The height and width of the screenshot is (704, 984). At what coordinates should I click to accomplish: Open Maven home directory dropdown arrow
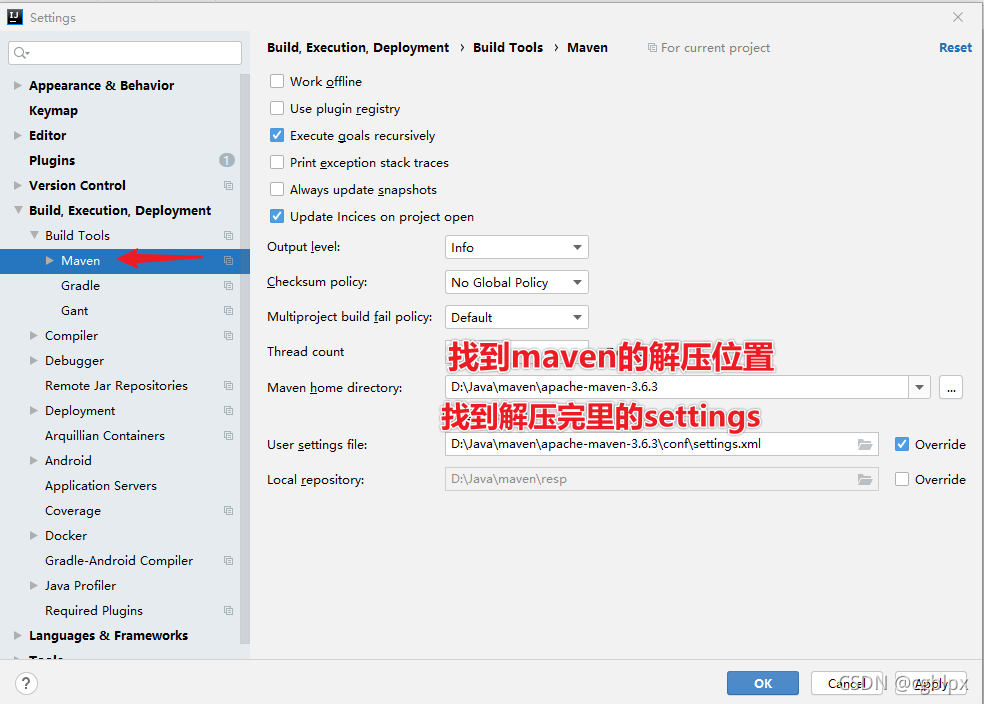click(x=919, y=387)
